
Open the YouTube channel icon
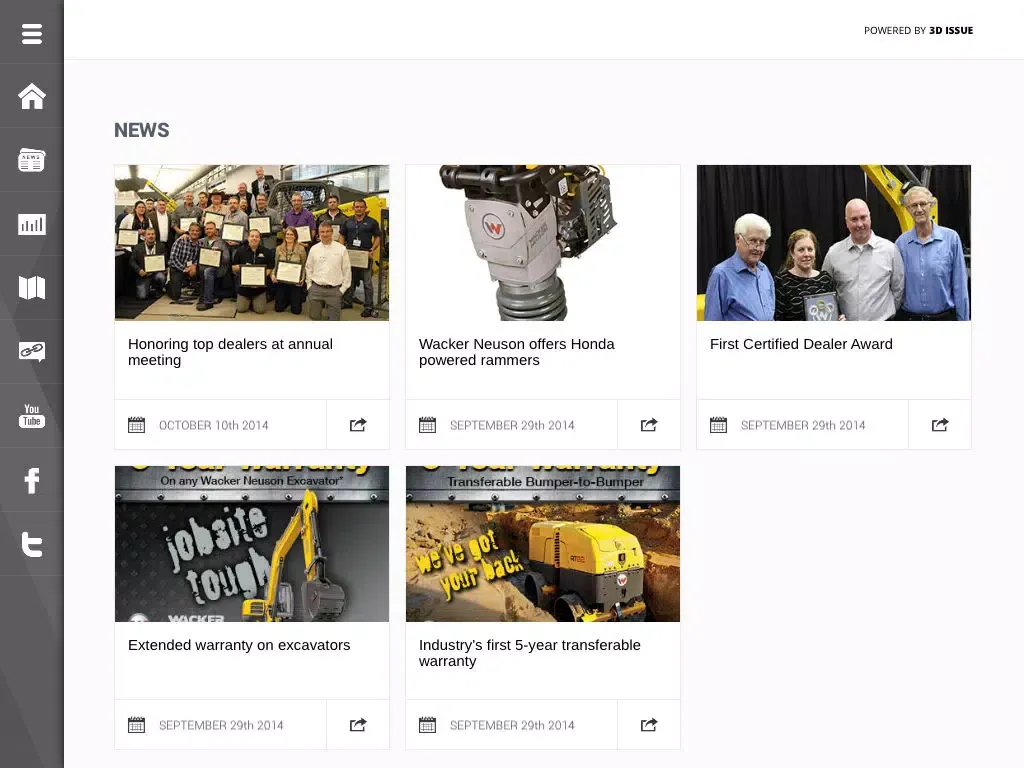click(31, 415)
